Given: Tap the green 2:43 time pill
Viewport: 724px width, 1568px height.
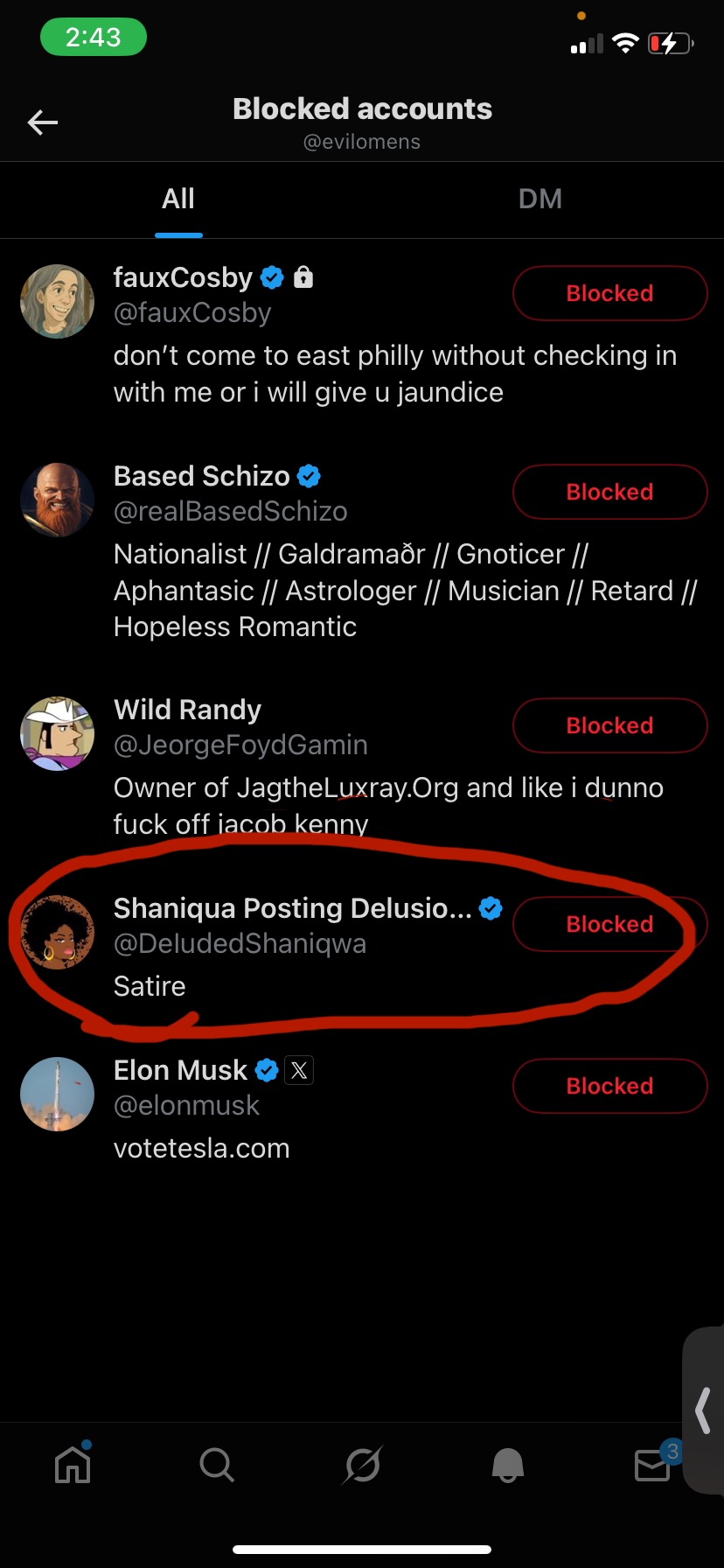Looking at the screenshot, I should pyautogui.click(x=94, y=38).
